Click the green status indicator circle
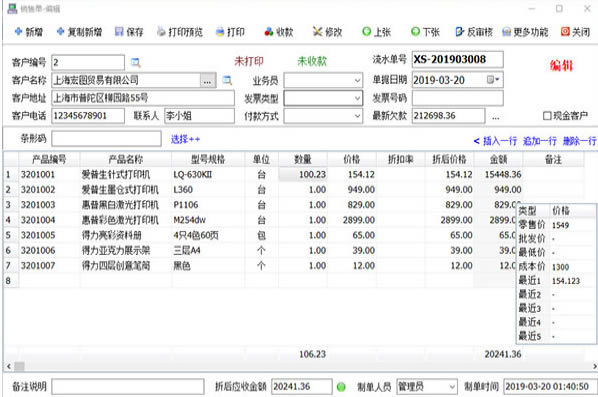This screenshot has width=598, height=397. click(x=341, y=387)
